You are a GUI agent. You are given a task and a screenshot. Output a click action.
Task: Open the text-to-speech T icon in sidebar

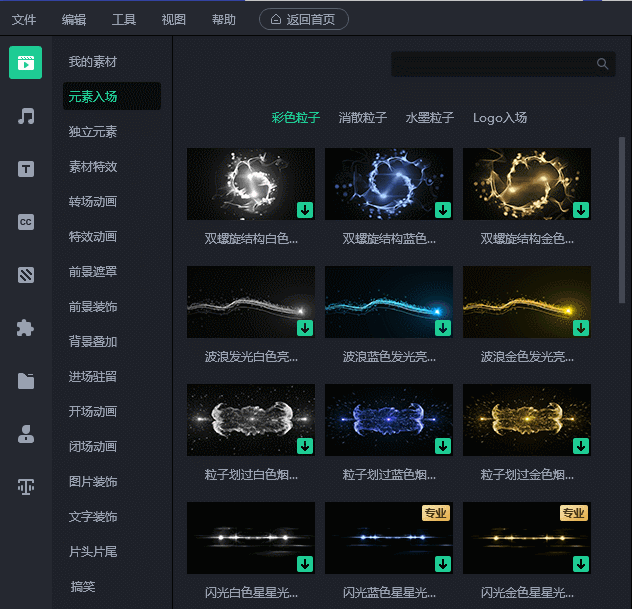[x=26, y=486]
